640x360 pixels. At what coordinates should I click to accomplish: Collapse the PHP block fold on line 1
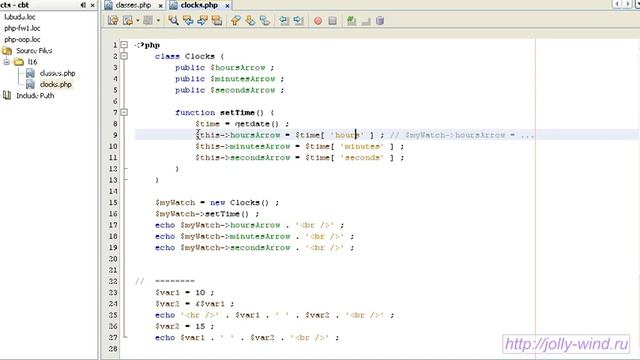pos(124,44)
